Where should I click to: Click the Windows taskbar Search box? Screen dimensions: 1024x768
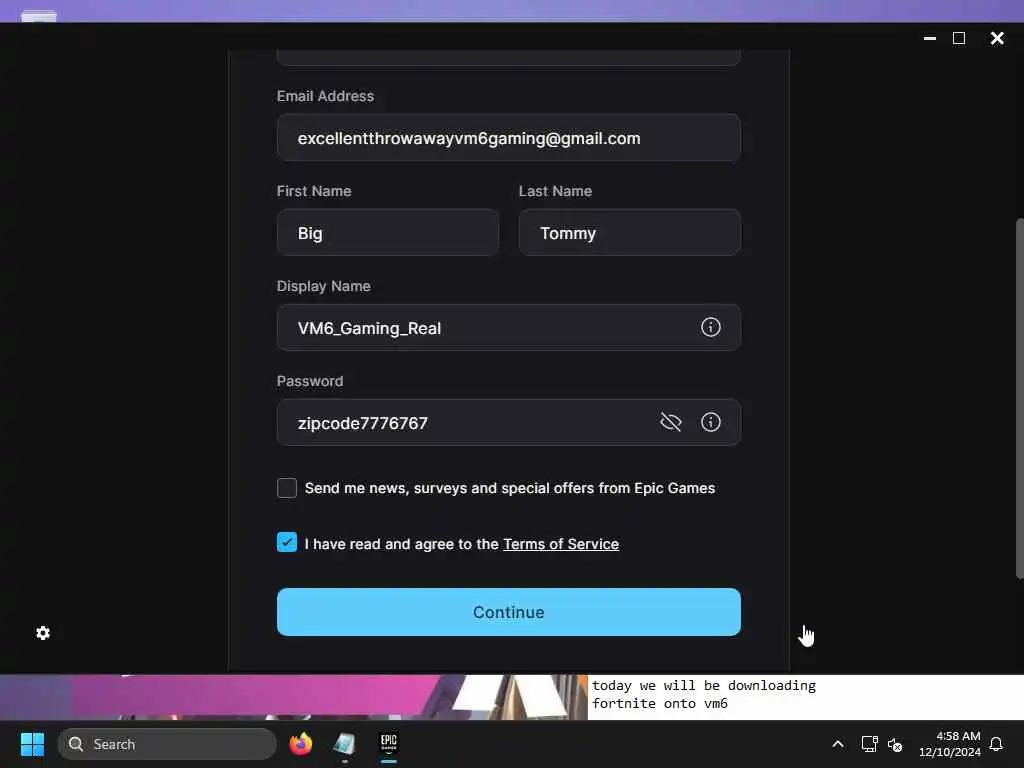pos(167,744)
